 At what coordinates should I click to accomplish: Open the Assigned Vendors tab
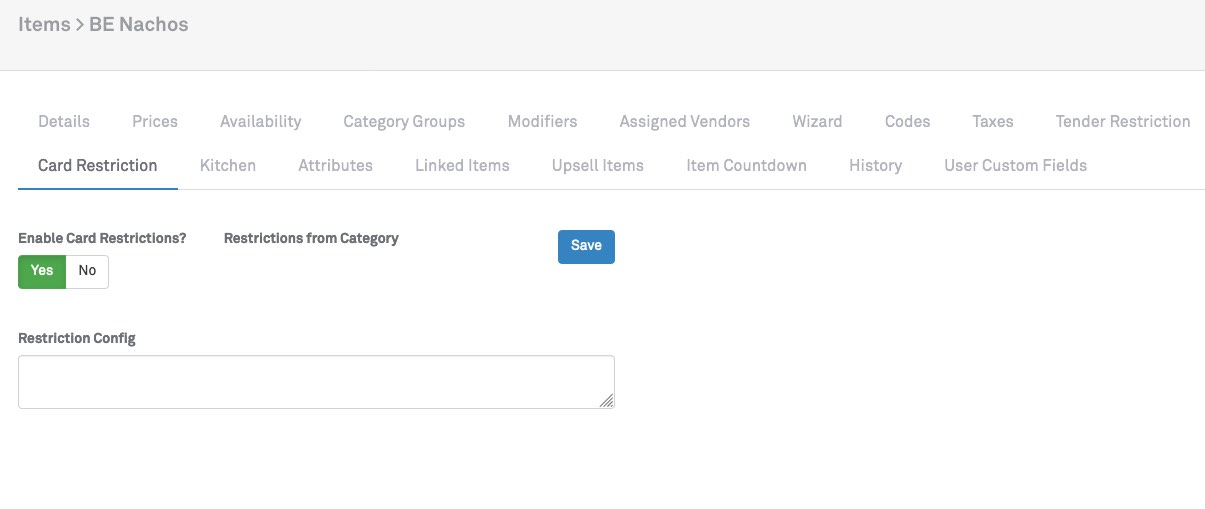(684, 122)
